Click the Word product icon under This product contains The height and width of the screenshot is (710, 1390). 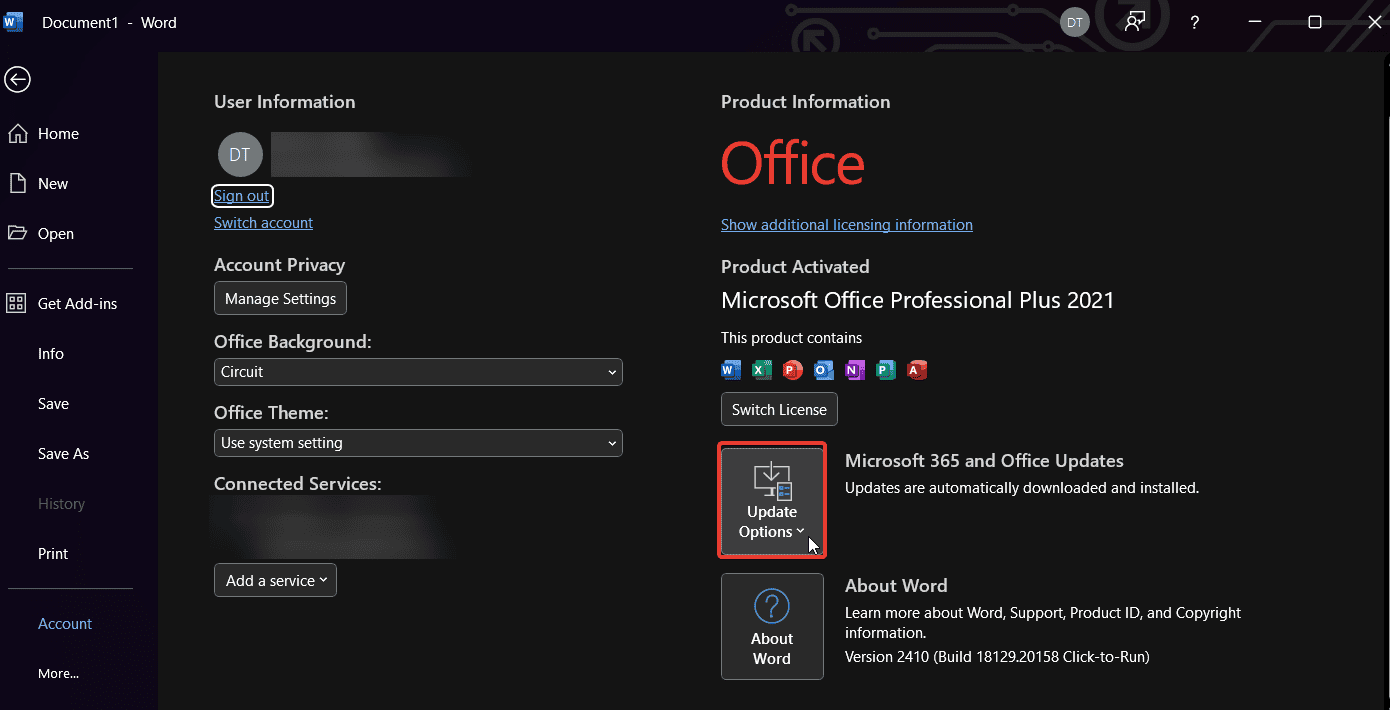tap(731, 370)
